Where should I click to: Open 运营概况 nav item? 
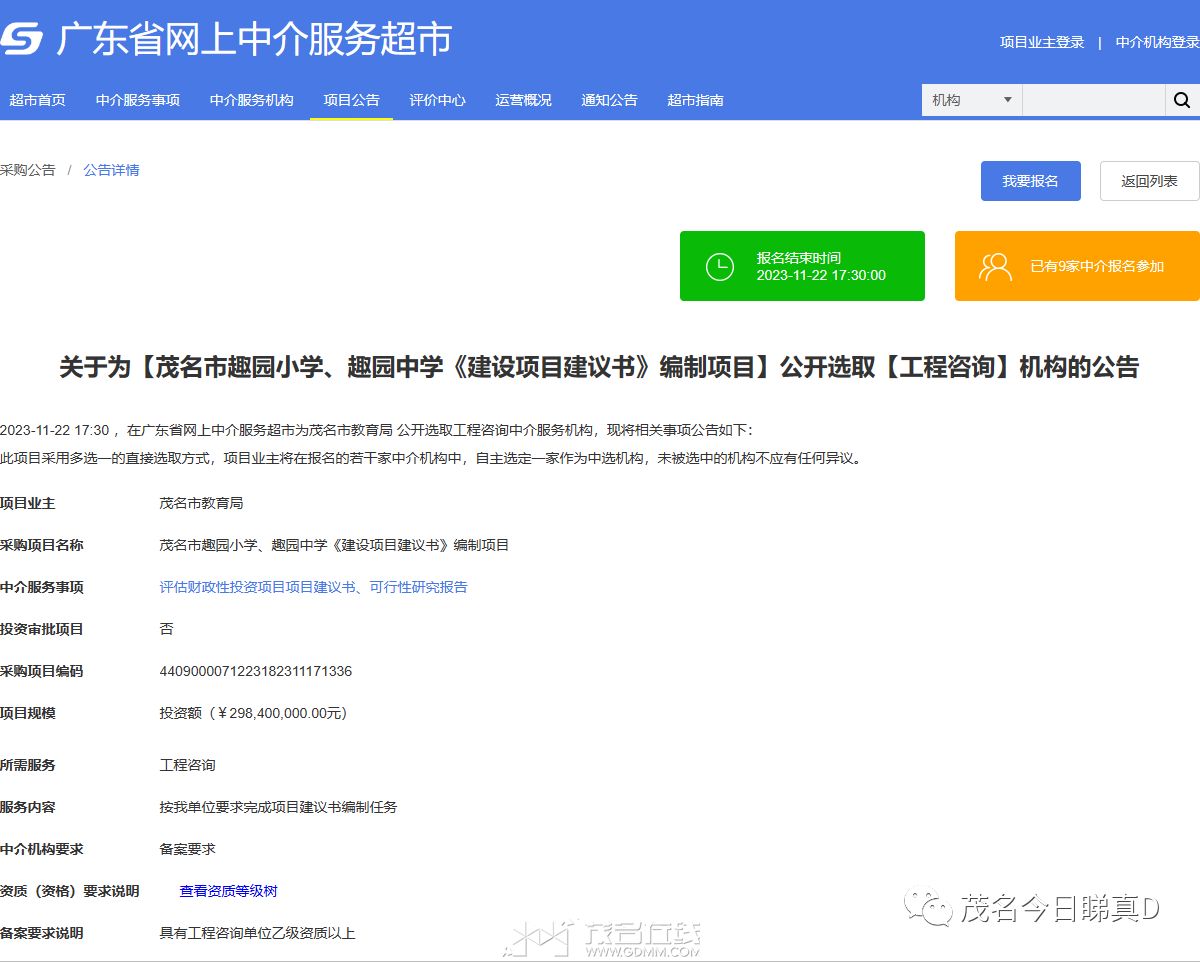[x=523, y=100]
